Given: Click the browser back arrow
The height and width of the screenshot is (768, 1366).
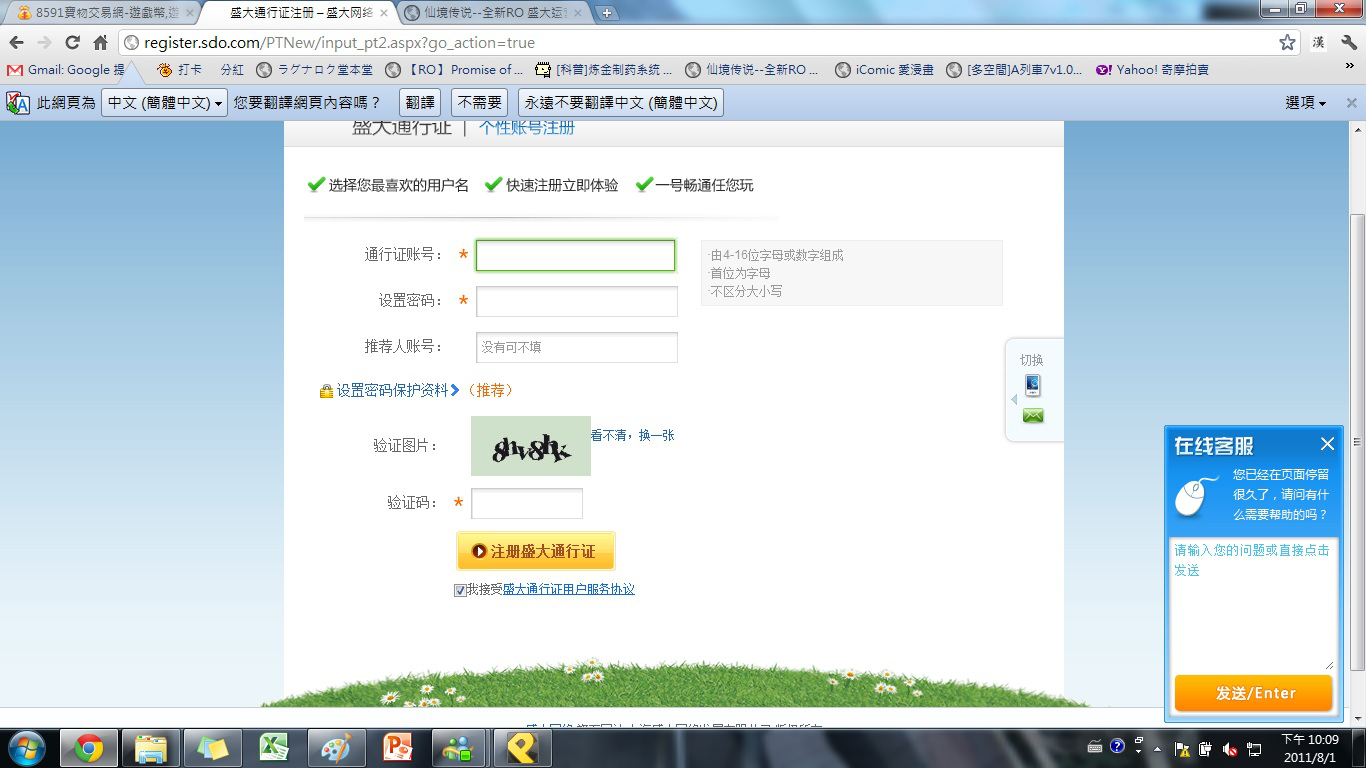Looking at the screenshot, I should (x=16, y=43).
